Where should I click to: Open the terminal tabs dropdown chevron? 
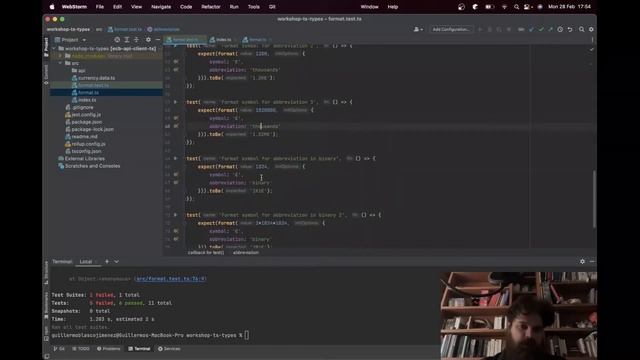pos(116,261)
